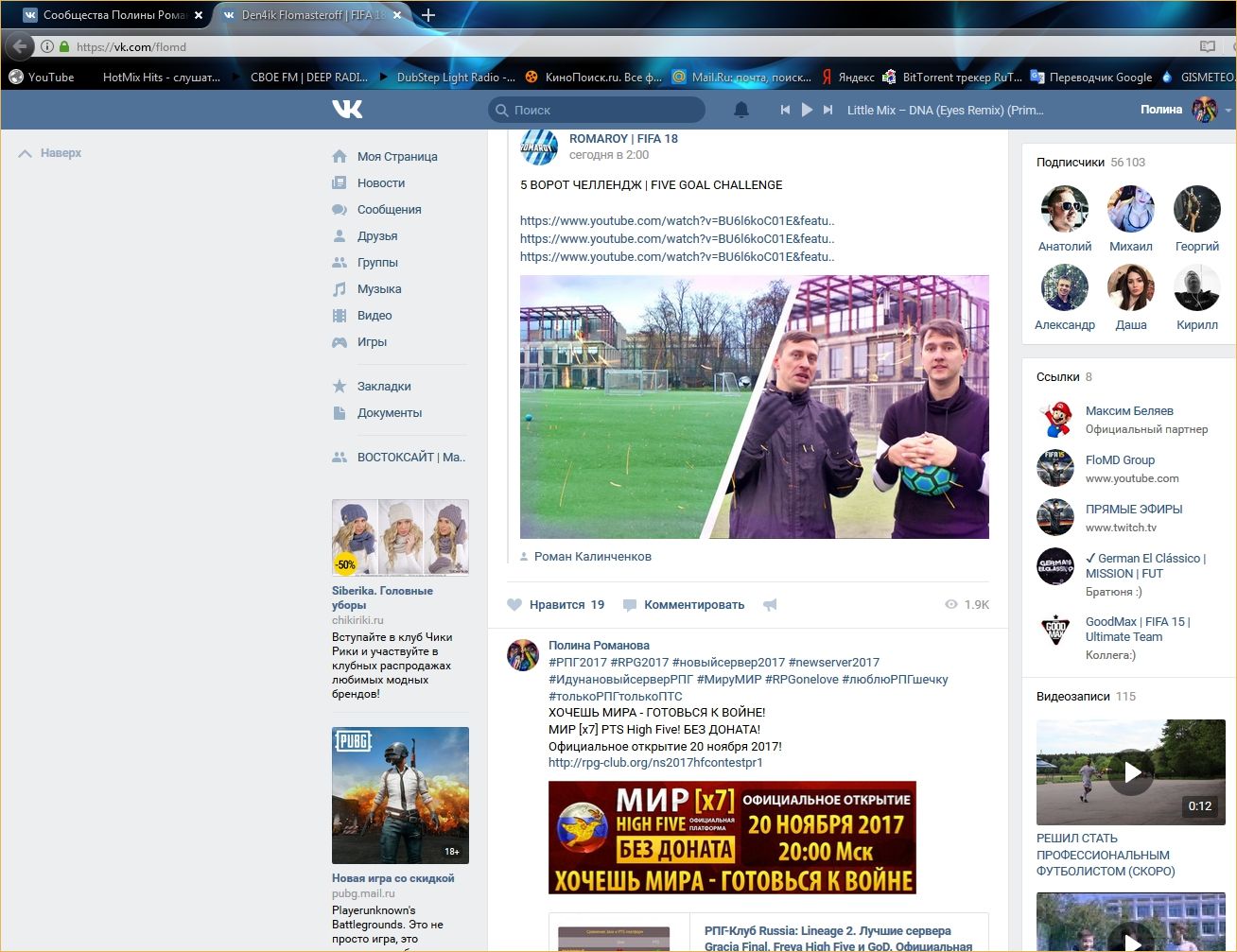Open Сообщения in the left menu
The height and width of the screenshot is (952, 1237).
389,210
